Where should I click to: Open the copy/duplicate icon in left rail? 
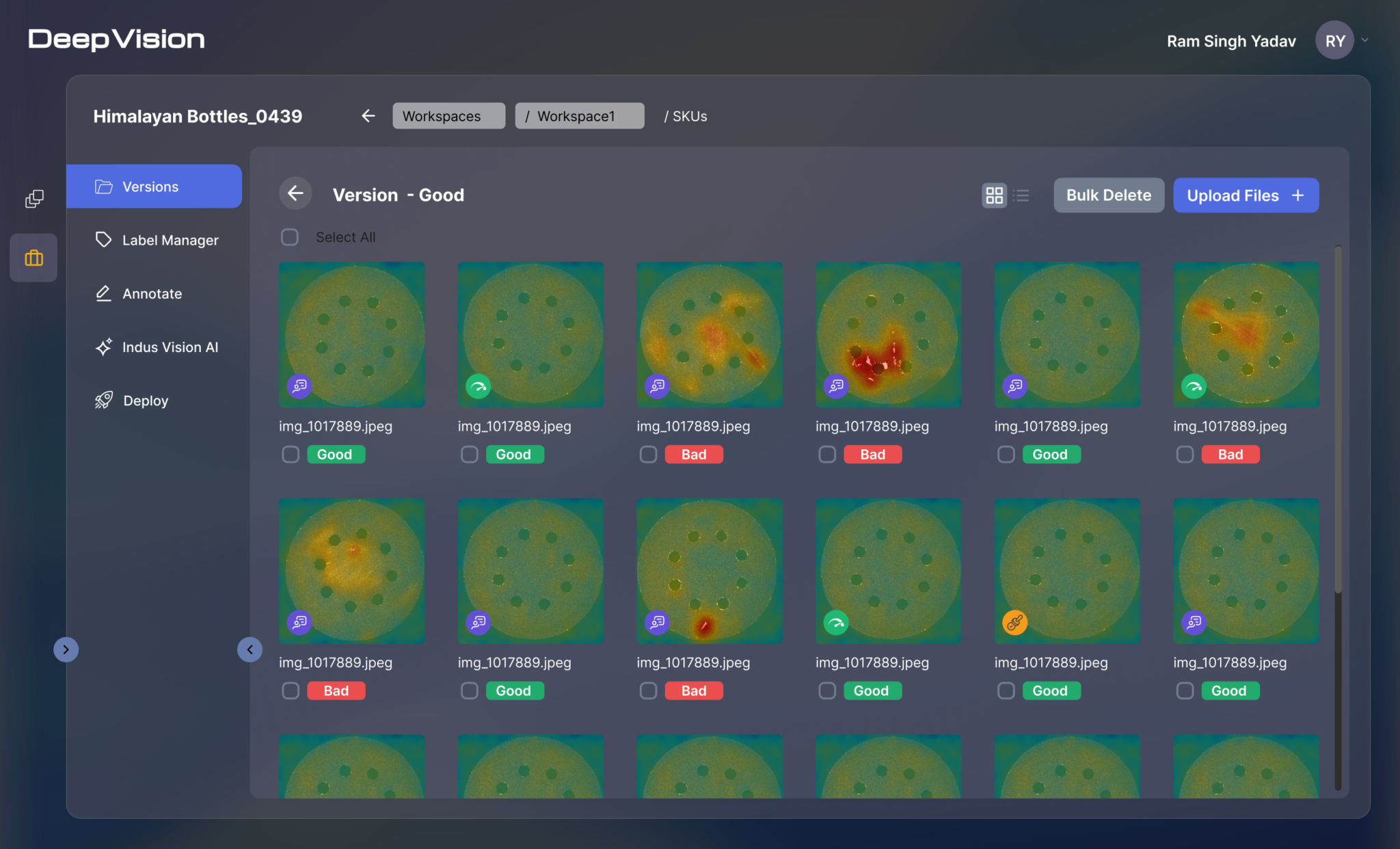tap(34, 199)
